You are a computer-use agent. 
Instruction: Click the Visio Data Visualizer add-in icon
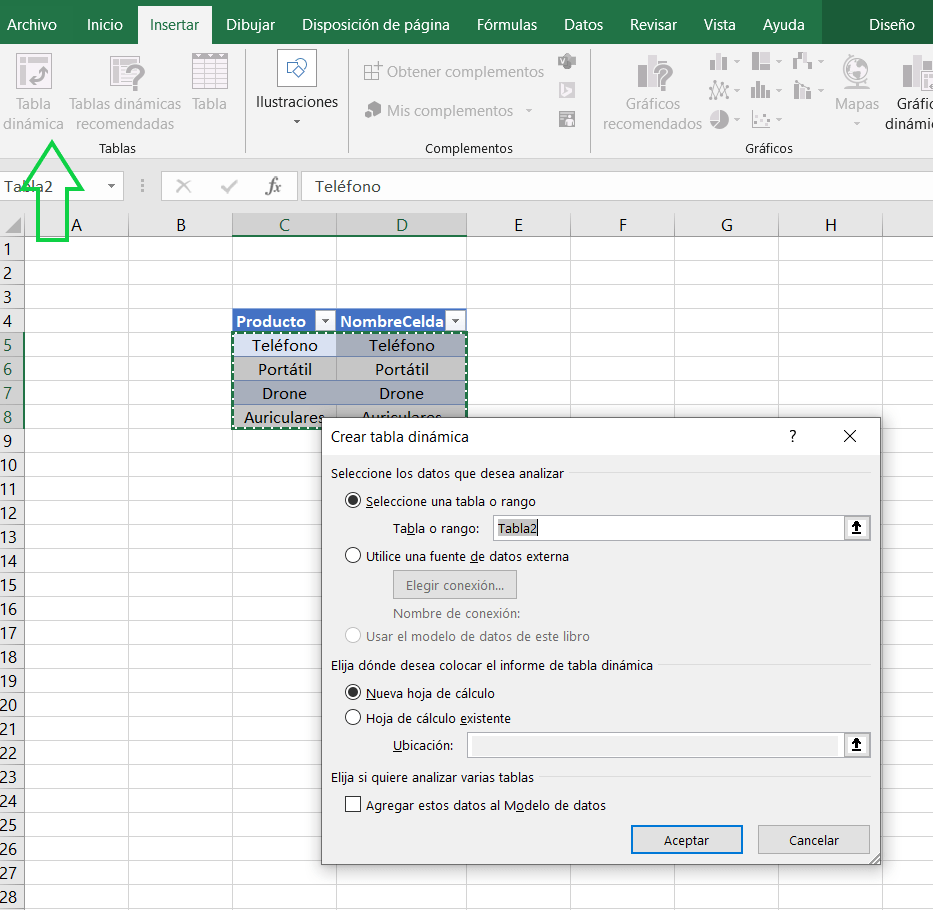pos(567,61)
